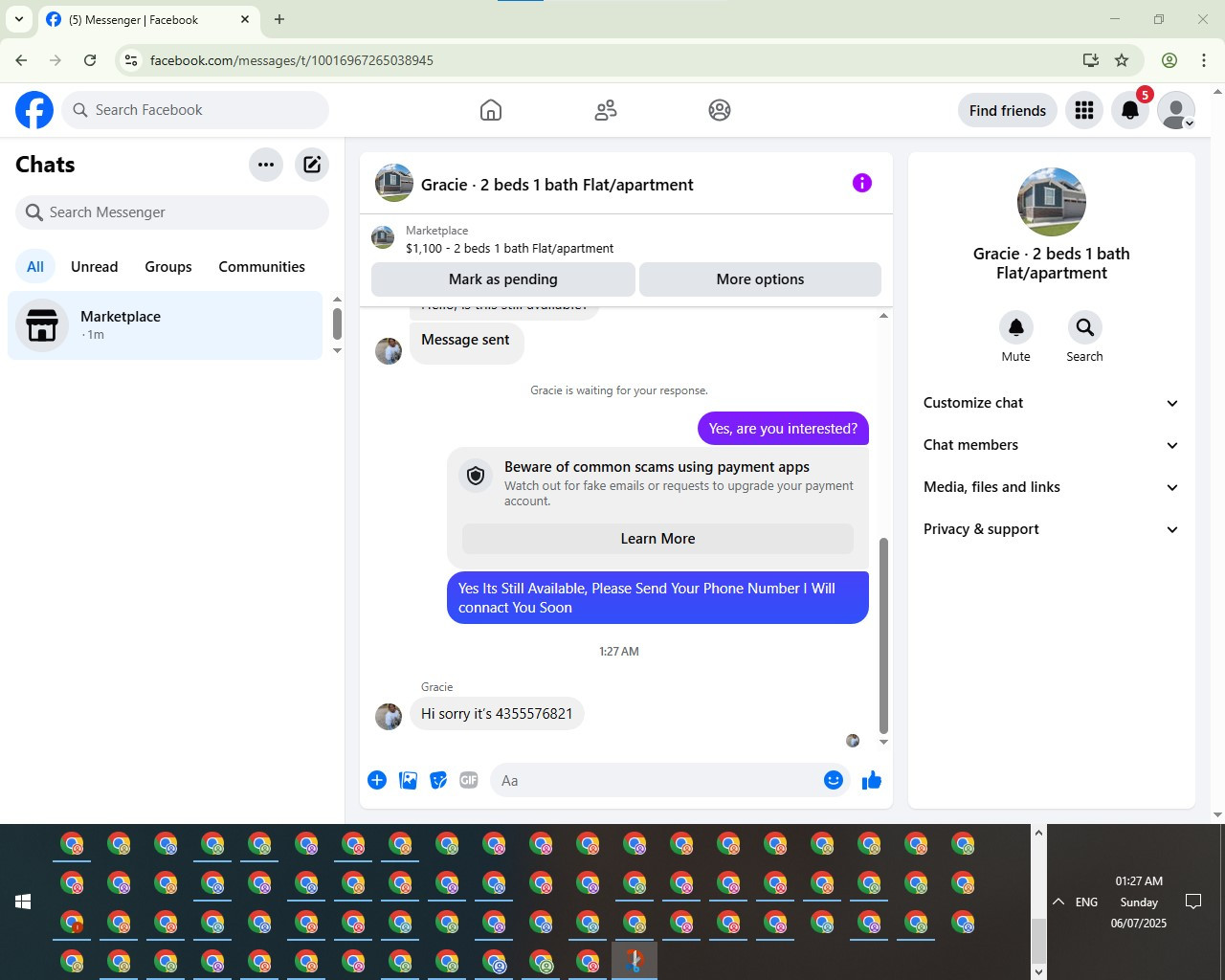Click the conversation scrollbar thumb

pos(883,635)
